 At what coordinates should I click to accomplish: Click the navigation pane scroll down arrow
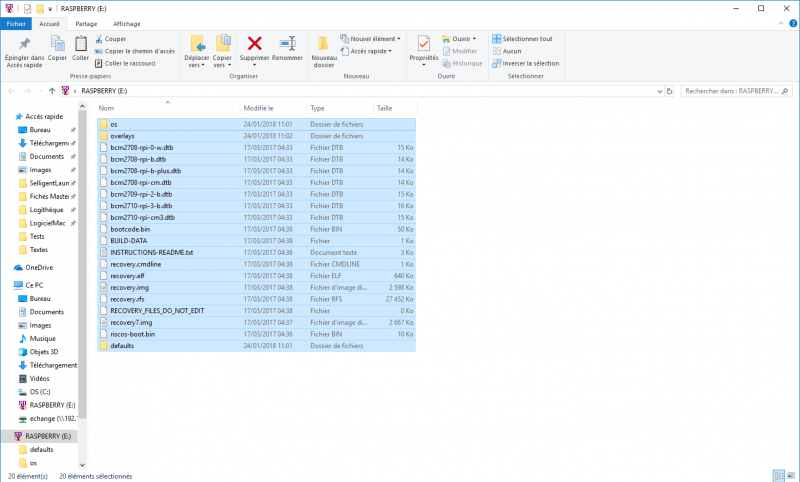point(82,465)
